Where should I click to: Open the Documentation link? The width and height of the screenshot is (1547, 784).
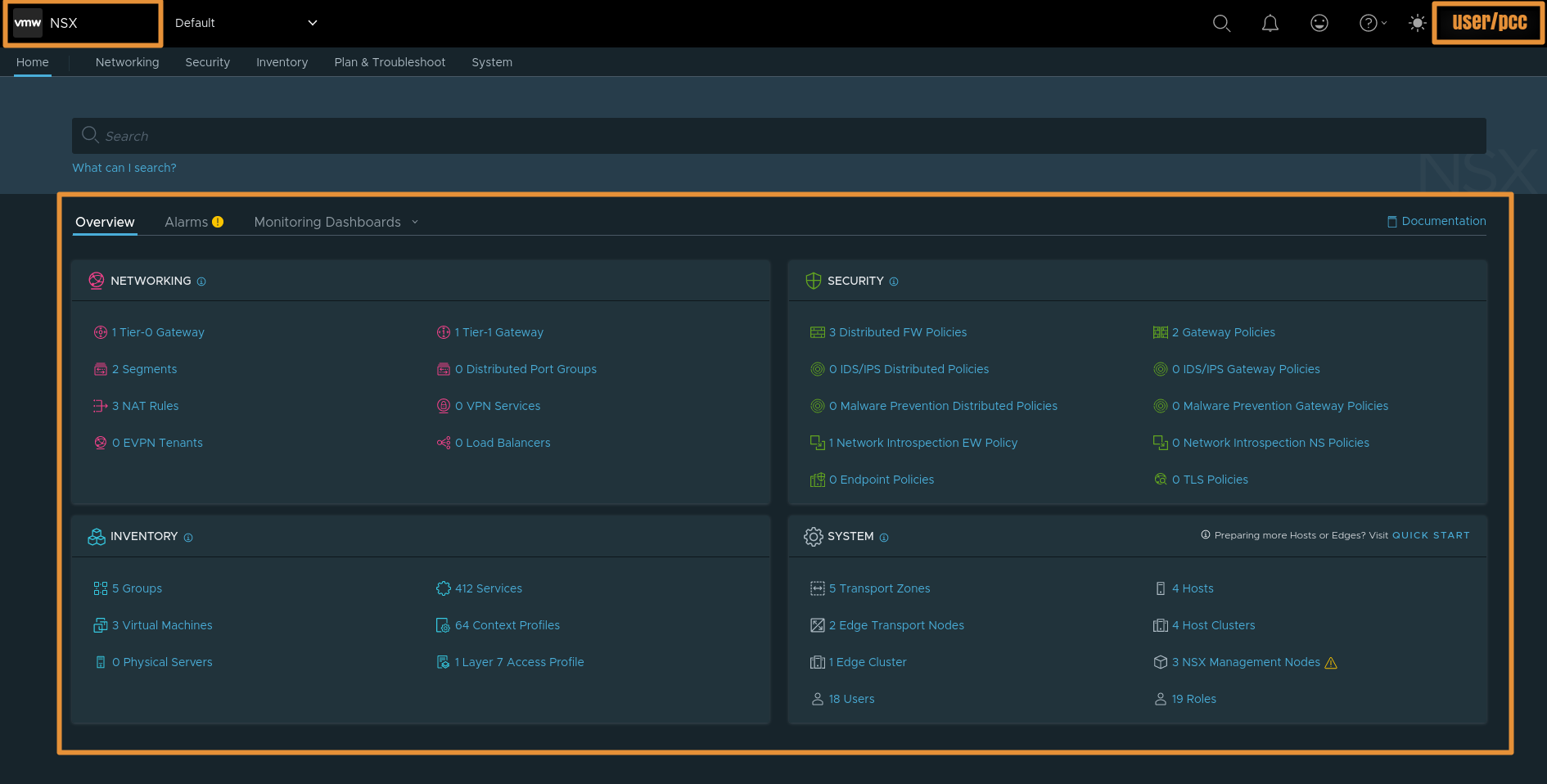pos(1443,221)
